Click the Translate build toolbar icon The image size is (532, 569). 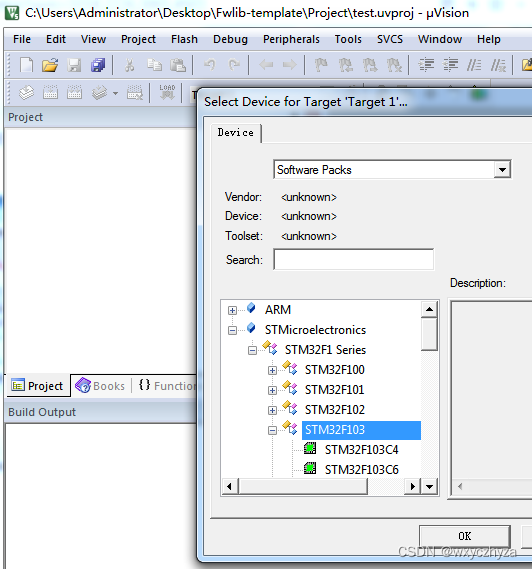click(26, 93)
